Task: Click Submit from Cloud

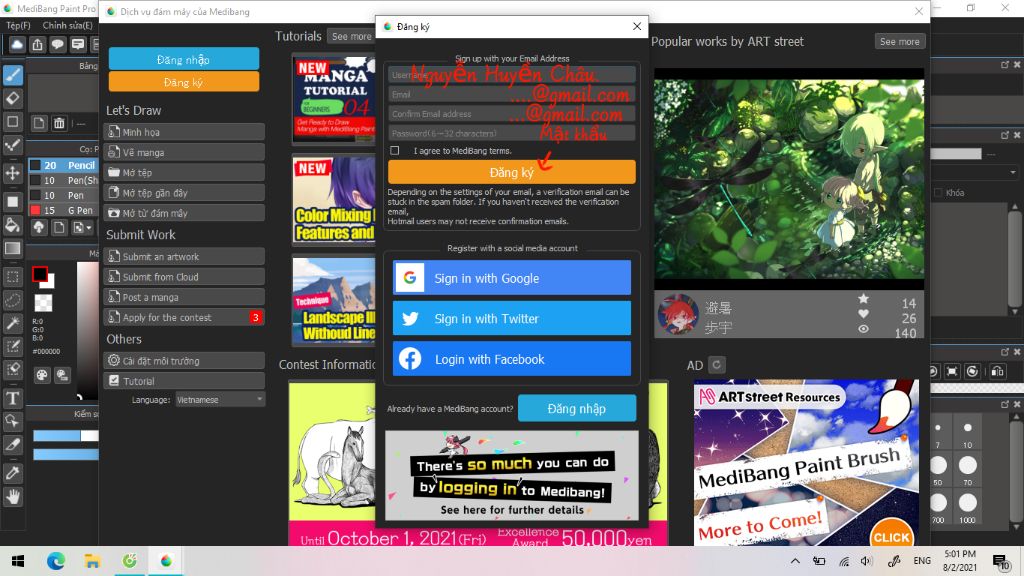Action: [185, 277]
